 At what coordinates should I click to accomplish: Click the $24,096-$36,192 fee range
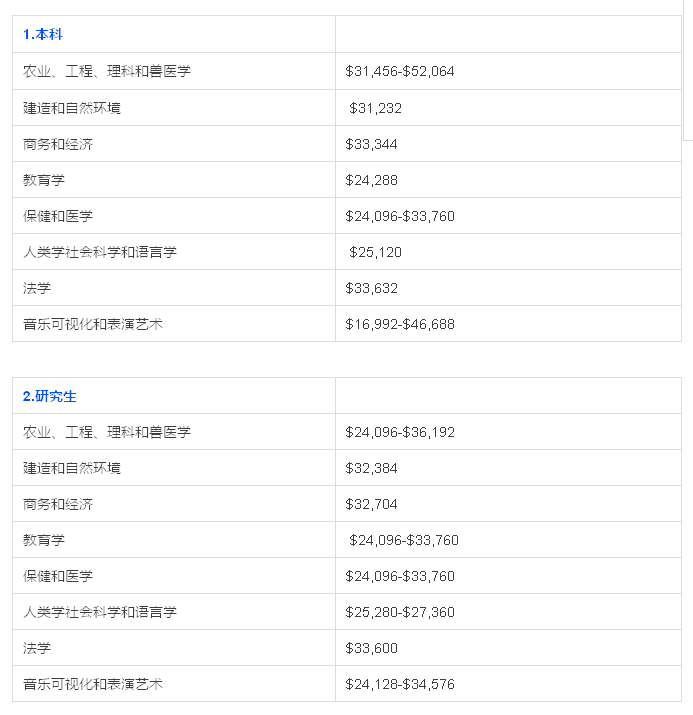coord(400,432)
